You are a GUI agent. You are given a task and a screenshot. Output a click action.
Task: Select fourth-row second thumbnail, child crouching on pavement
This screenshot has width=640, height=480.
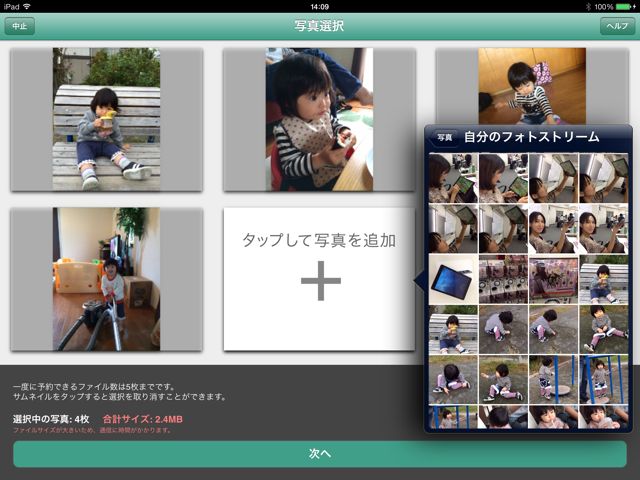(503, 330)
